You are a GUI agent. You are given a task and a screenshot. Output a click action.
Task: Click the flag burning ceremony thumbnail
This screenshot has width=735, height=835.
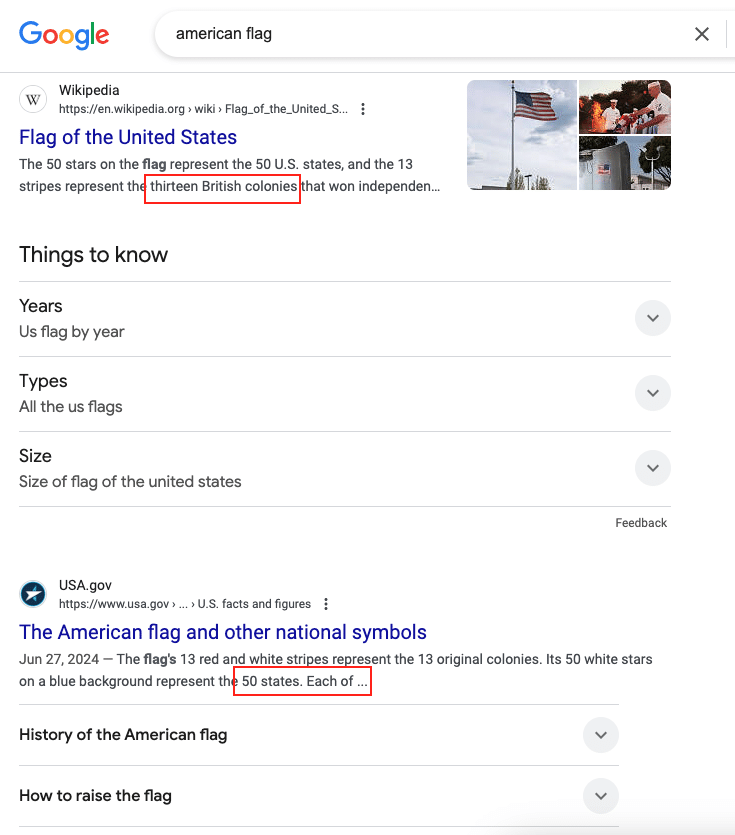tap(625, 106)
